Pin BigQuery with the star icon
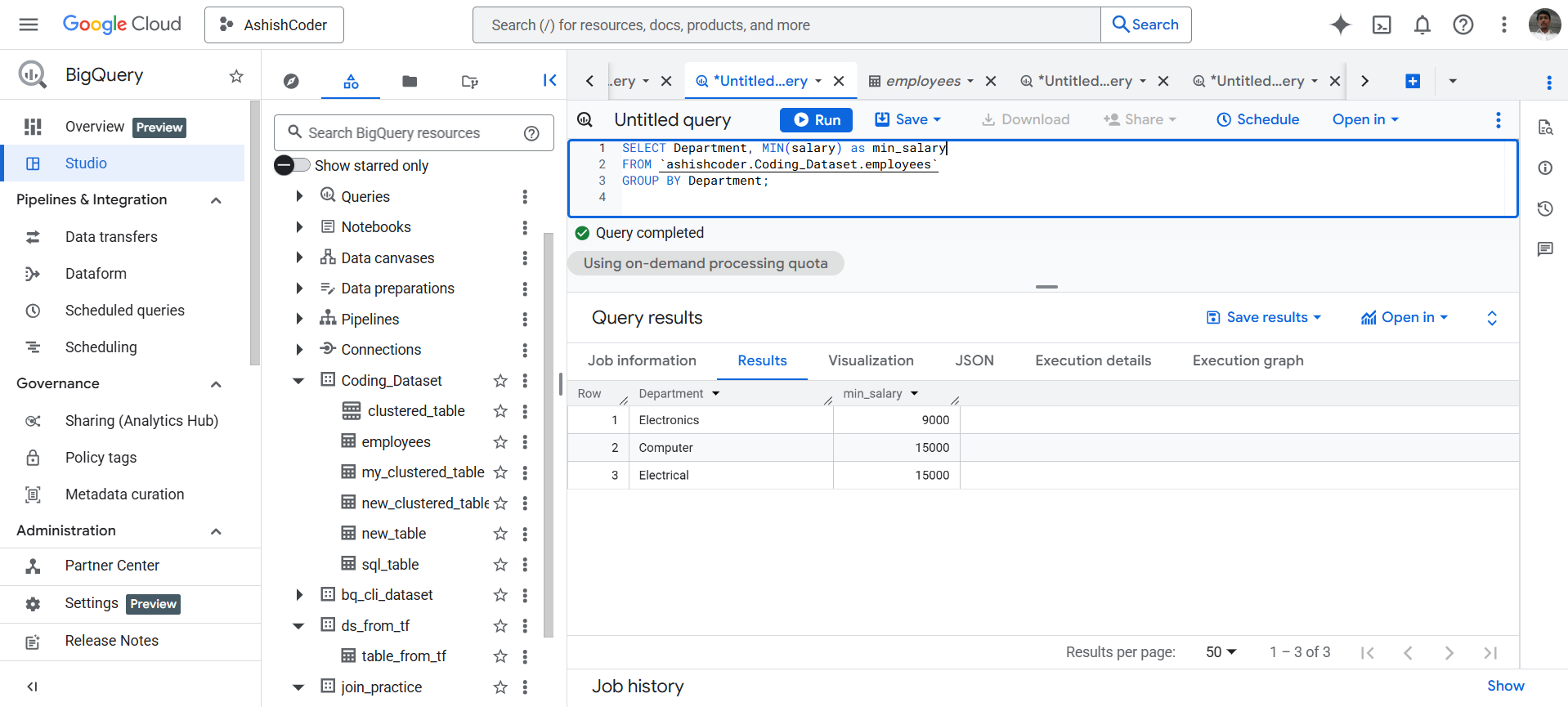The width and height of the screenshot is (1568, 707). point(236,76)
